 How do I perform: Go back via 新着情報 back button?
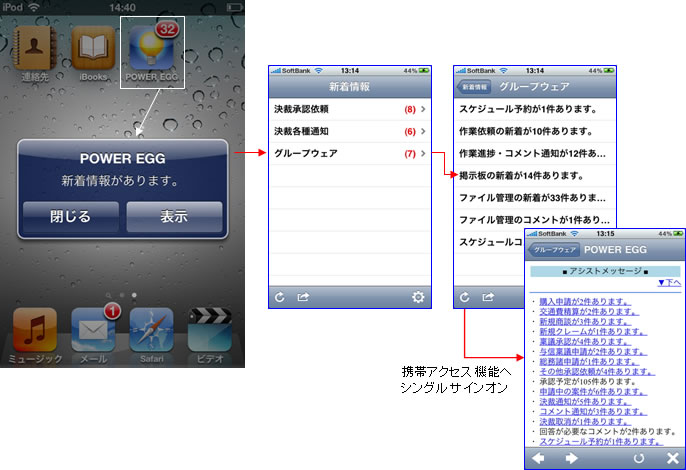(x=474, y=87)
